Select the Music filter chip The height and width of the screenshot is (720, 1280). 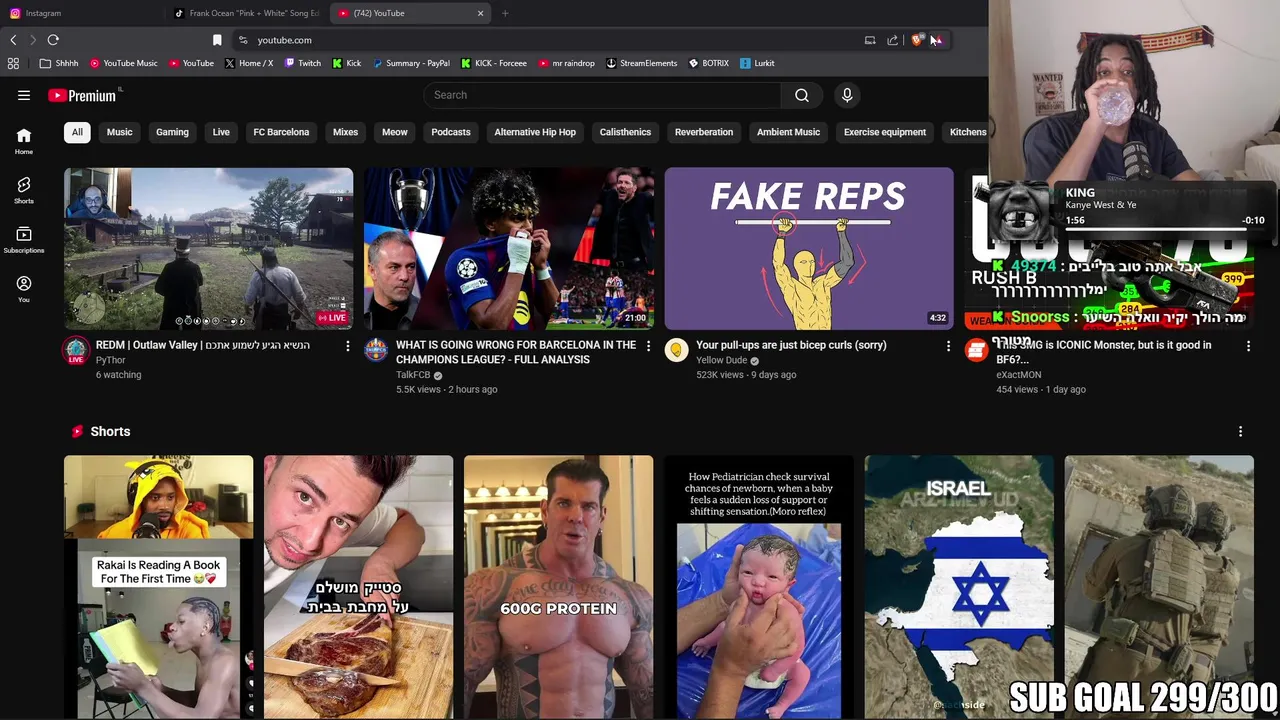coord(119,132)
